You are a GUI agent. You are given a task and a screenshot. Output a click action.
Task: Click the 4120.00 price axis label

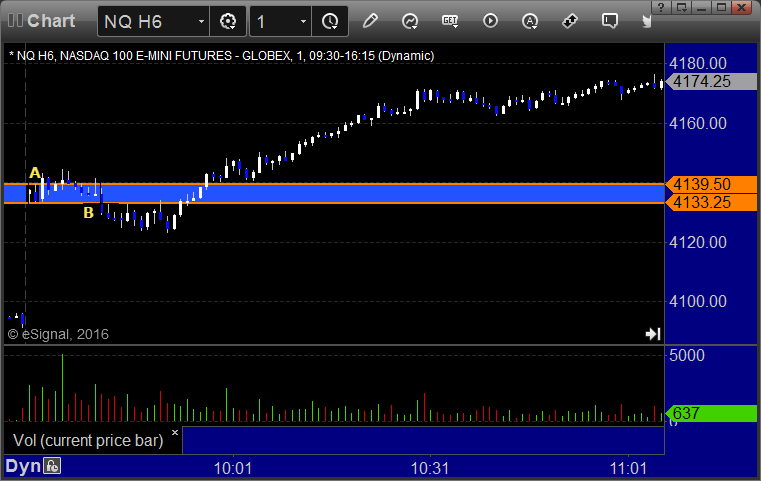click(697, 242)
